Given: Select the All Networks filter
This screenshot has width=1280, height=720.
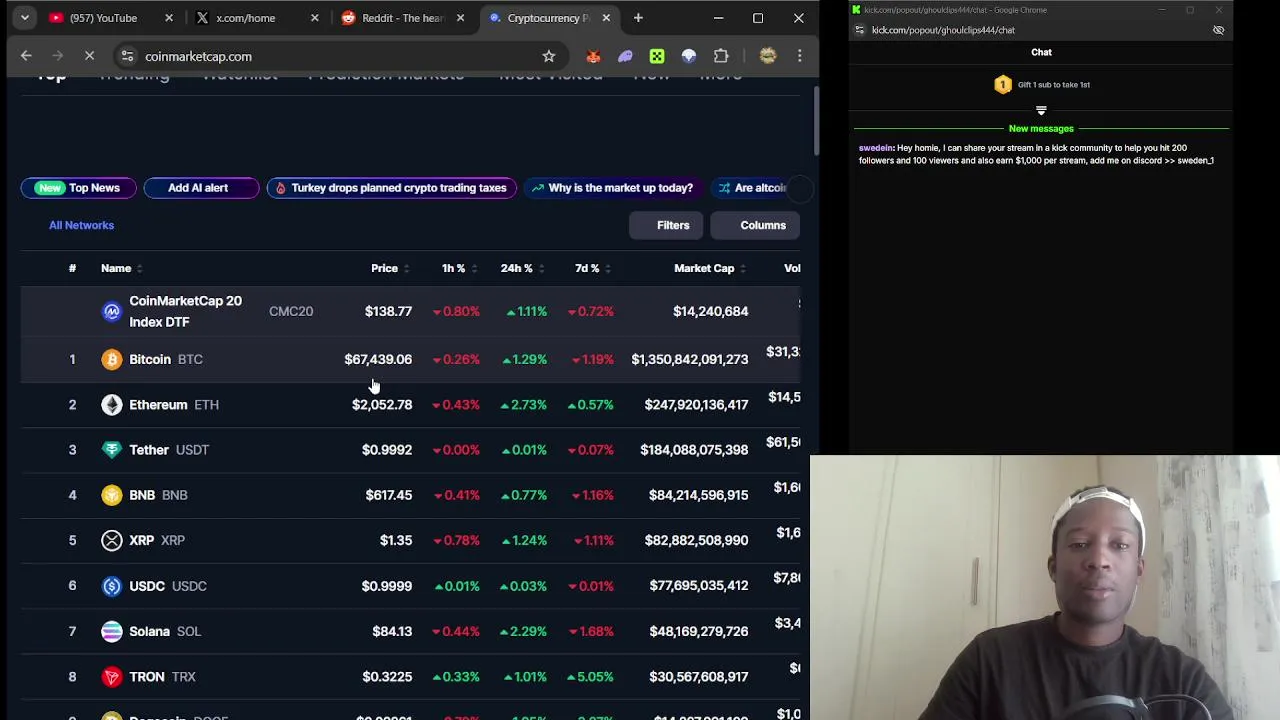Looking at the screenshot, I should (81, 225).
